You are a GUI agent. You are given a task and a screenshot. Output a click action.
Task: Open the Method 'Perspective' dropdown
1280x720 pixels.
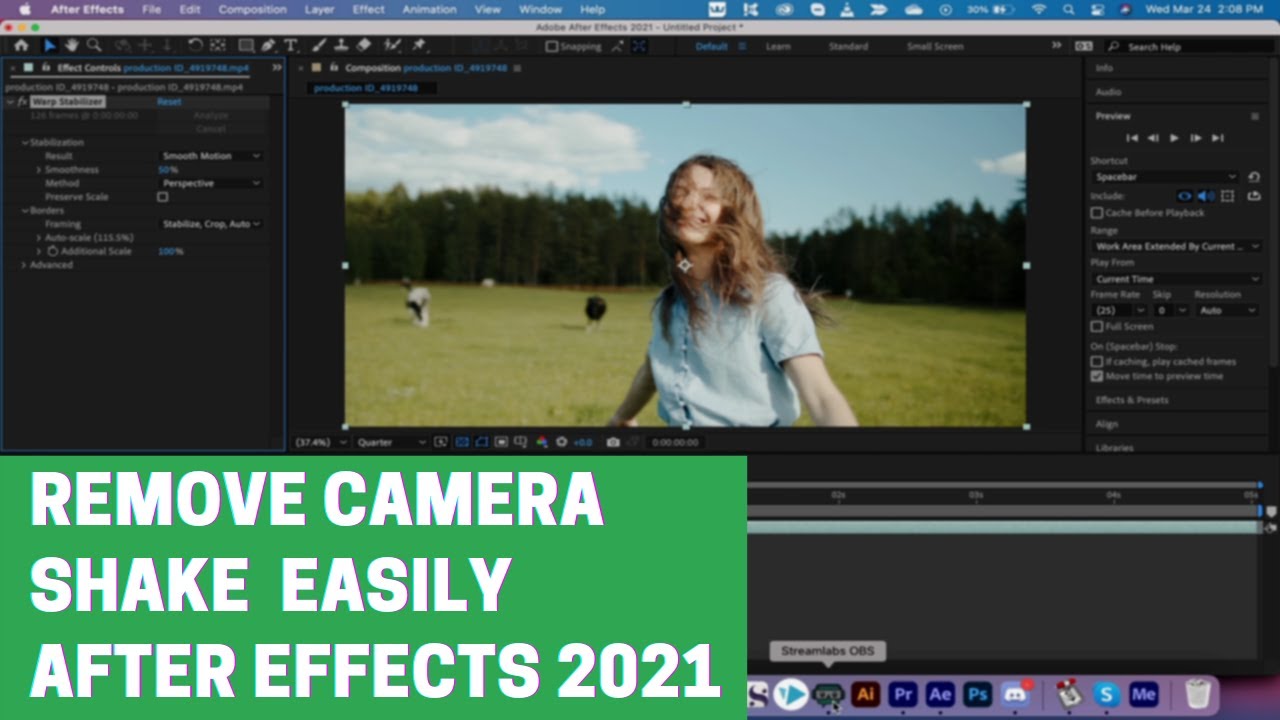click(211, 183)
